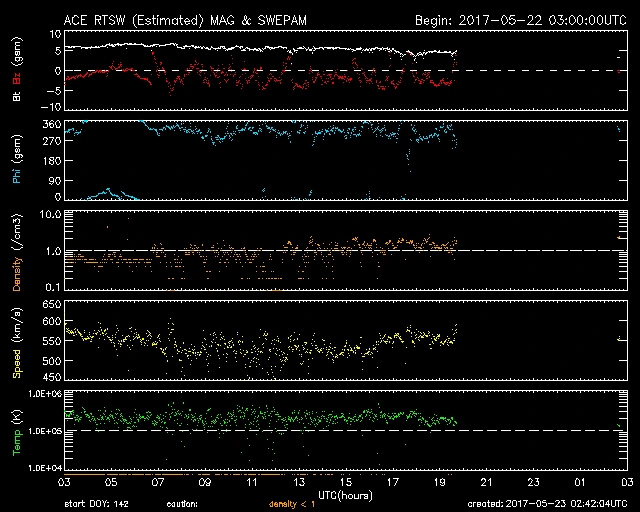Click the "1.0E+04" tick label in Temp panel
Image resolution: width=640 pixels, height=512 pixels.
coord(45,468)
